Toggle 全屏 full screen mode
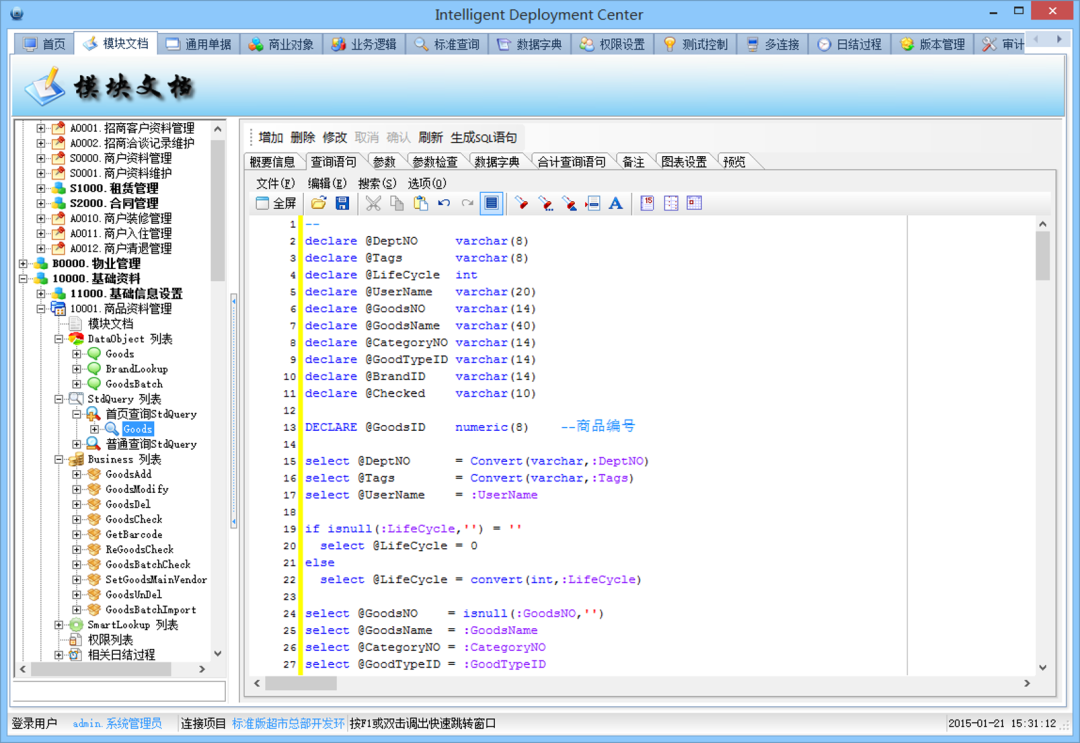The width and height of the screenshot is (1080, 743). click(276, 203)
